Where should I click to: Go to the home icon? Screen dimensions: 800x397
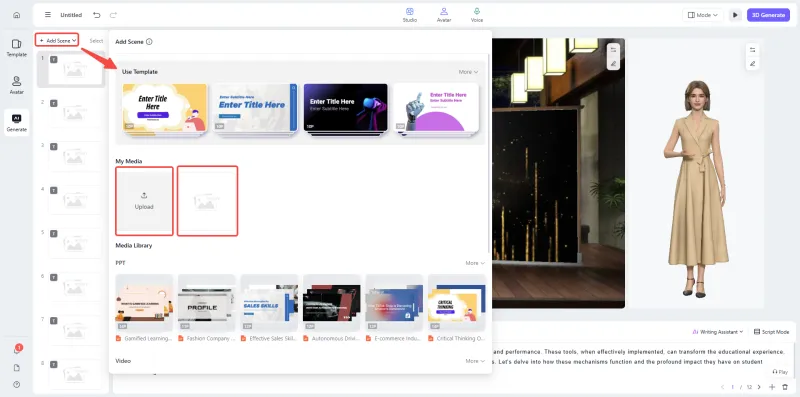tap(16, 15)
